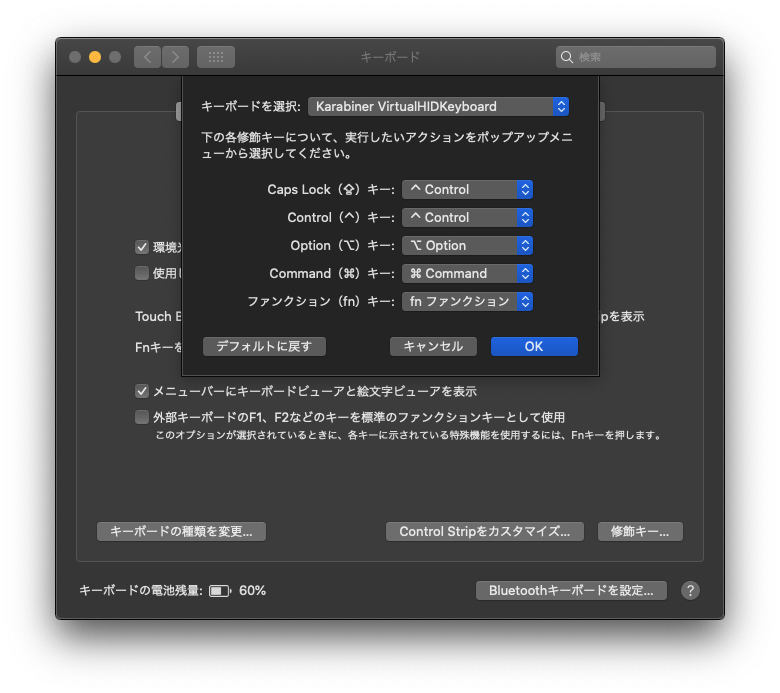
Task: Toggle the 使用 checkbox behind the sheet
Action: click(142, 273)
